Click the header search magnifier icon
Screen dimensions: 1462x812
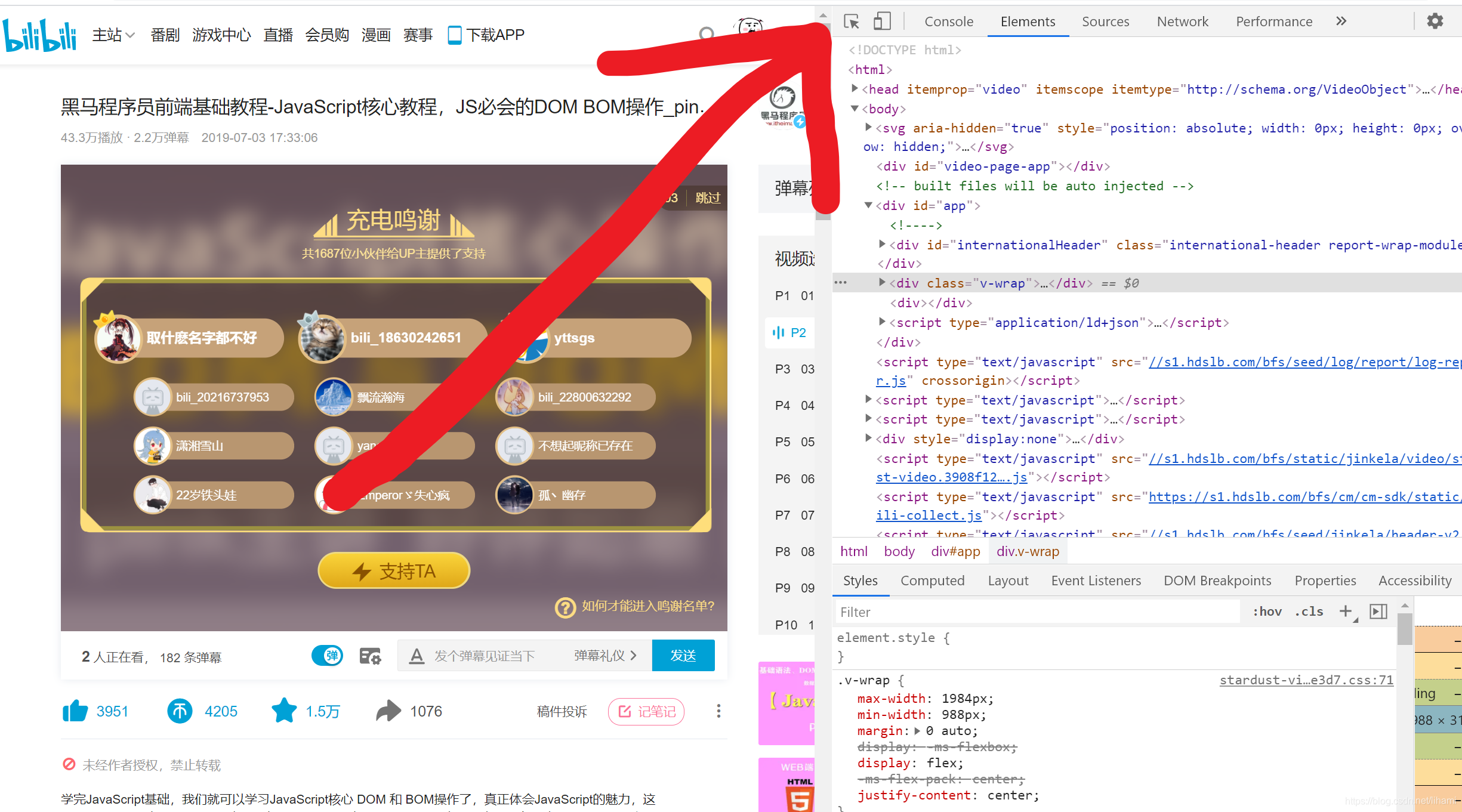(707, 35)
